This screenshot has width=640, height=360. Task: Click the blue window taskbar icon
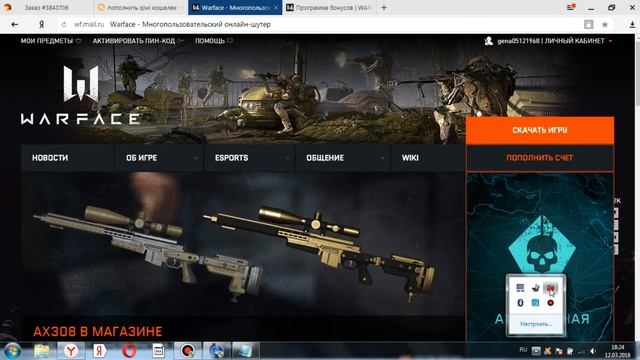coord(246,351)
